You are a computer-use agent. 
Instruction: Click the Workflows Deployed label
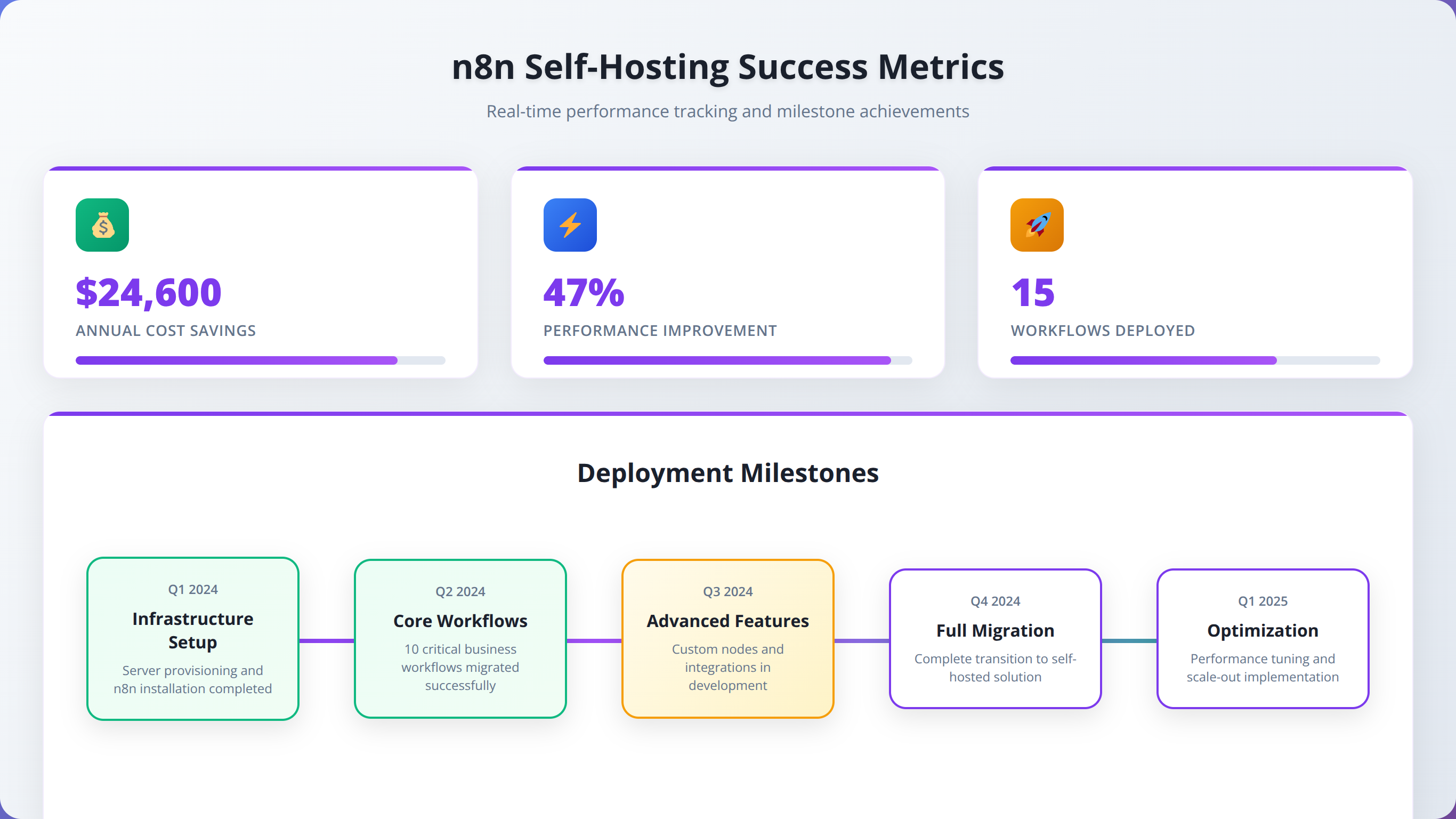click(1102, 330)
